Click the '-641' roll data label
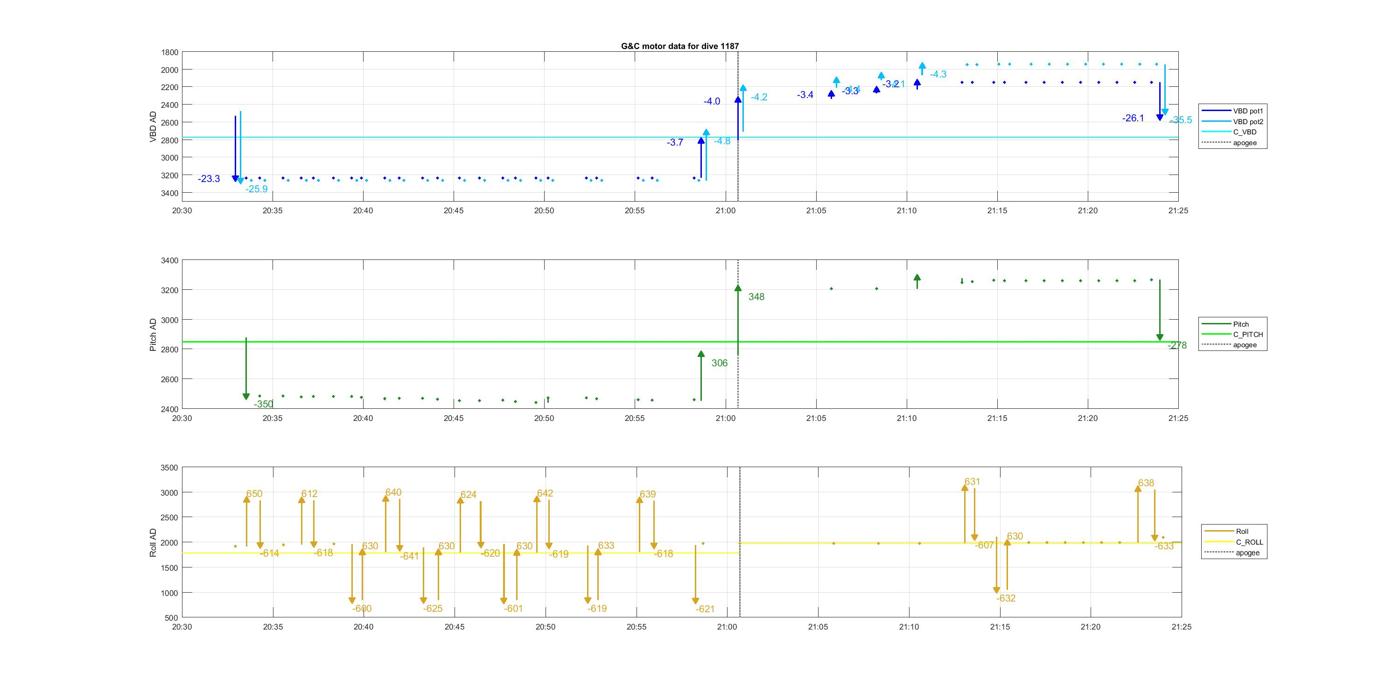Screen dimensions: 1400x693 (x=409, y=556)
